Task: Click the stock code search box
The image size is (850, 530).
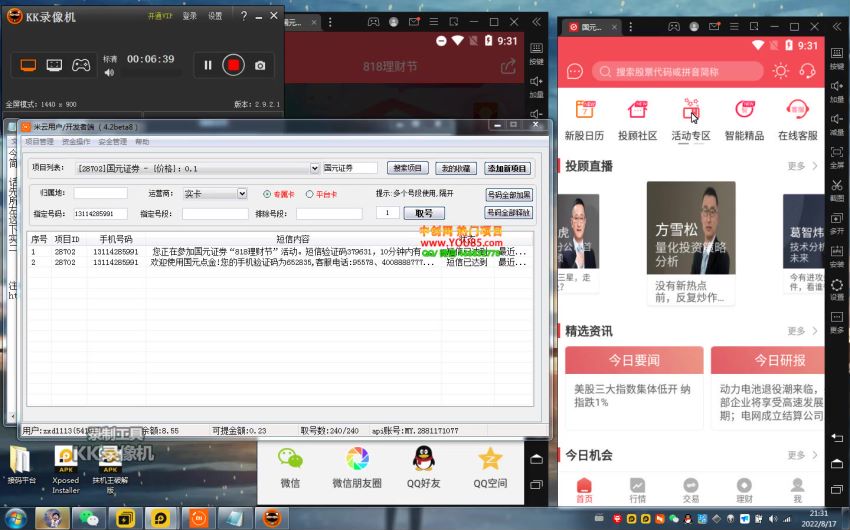Action: tap(678, 72)
